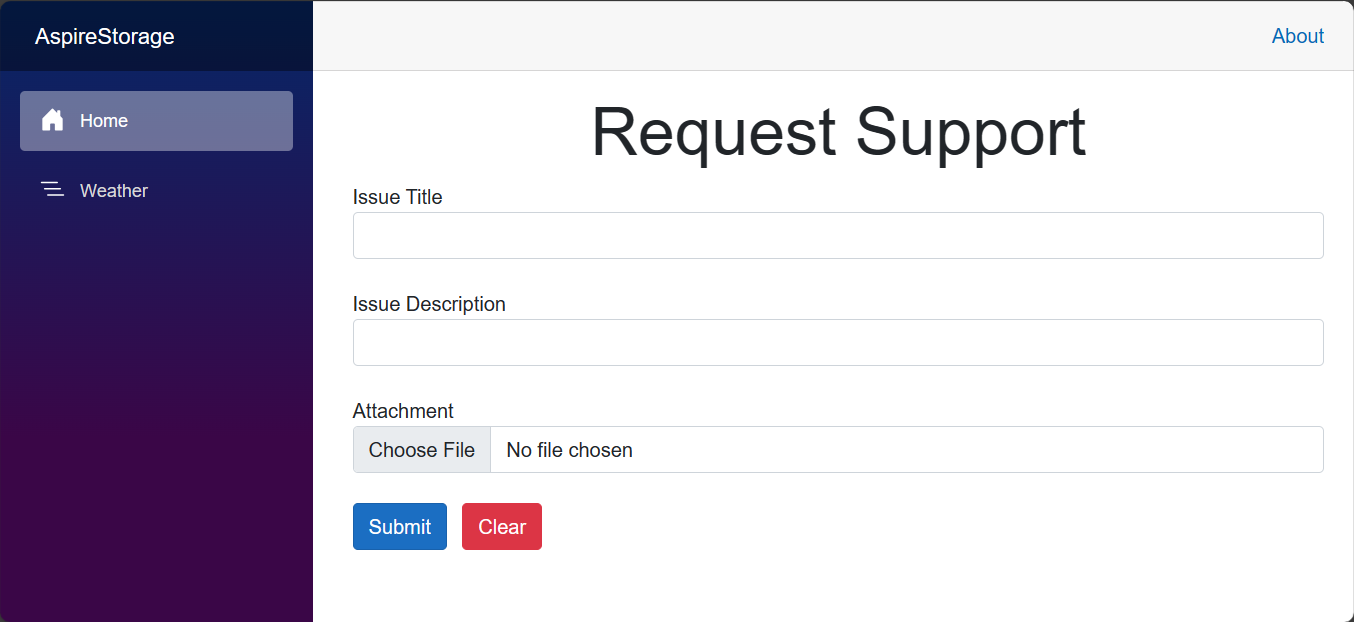Submit the support request form
The image size is (1354, 622).
coord(399,527)
